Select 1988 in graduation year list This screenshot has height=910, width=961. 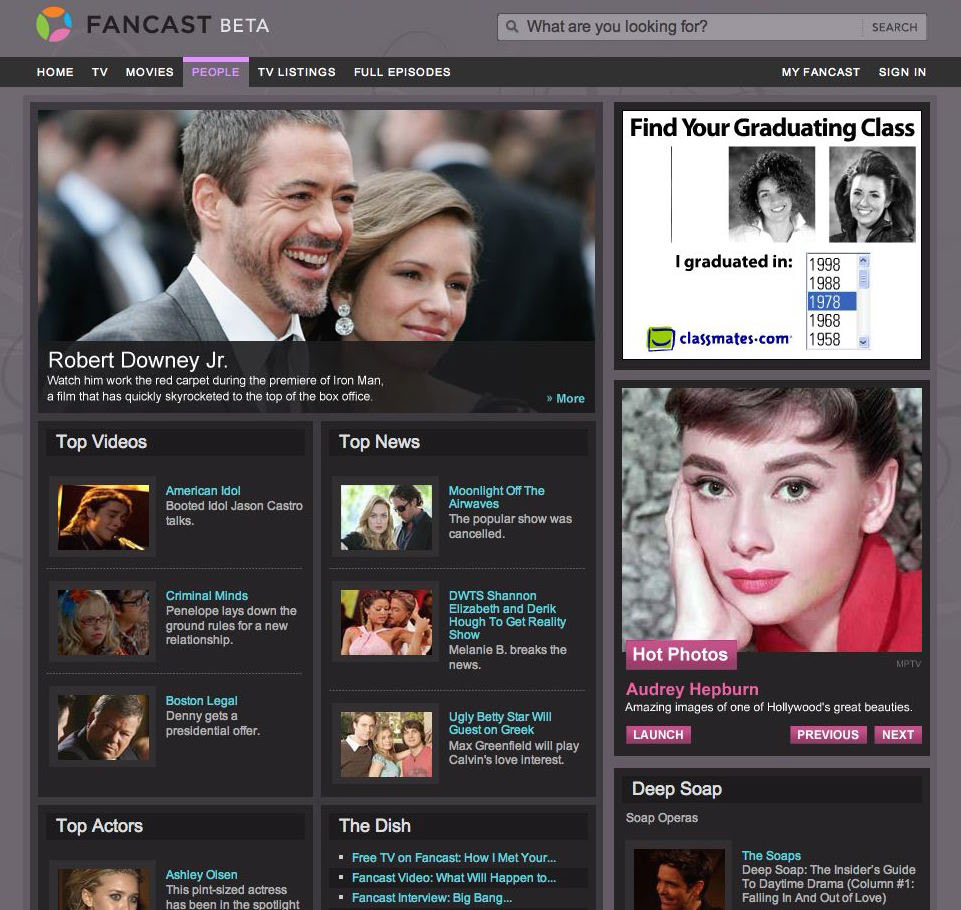pyautogui.click(x=825, y=283)
